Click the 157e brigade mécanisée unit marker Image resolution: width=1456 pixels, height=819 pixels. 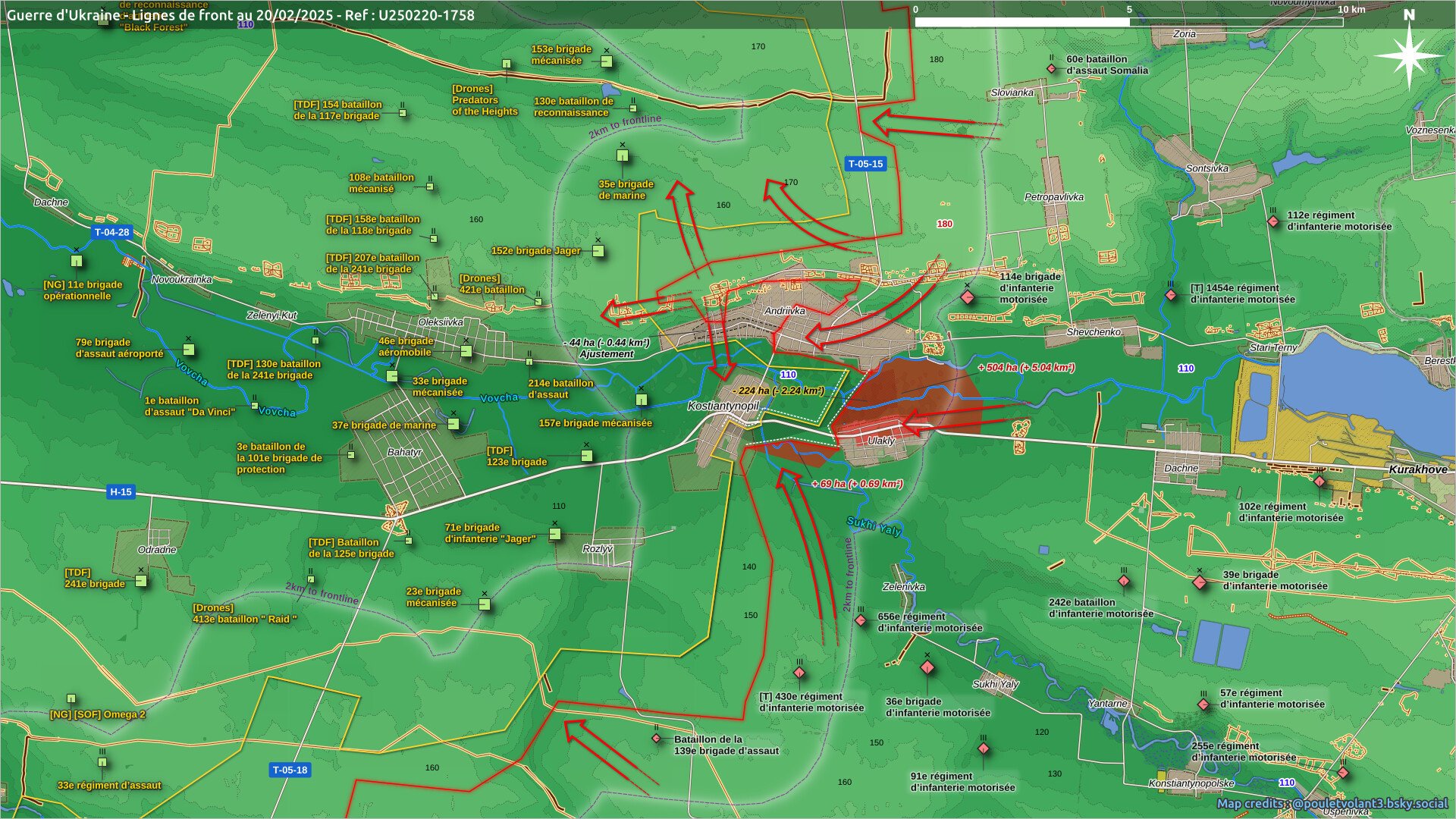pos(642,399)
